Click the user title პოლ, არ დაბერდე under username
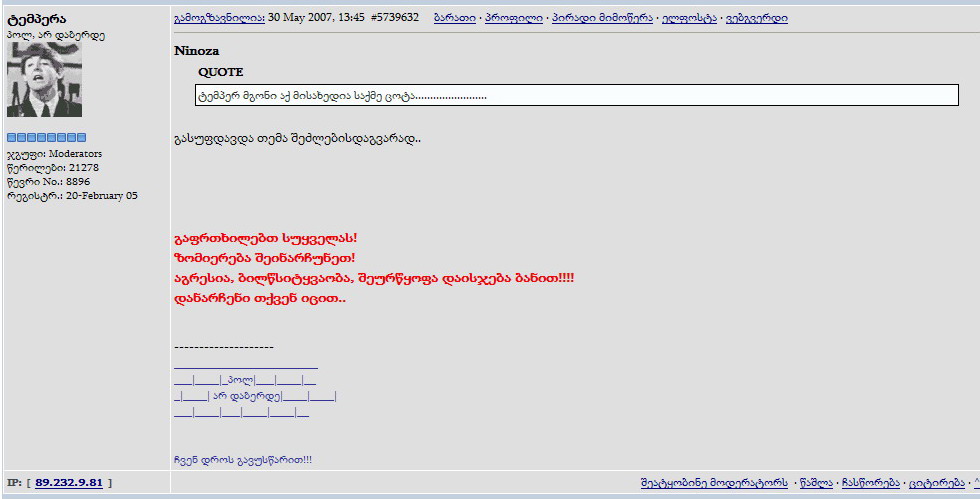This screenshot has width=980, height=499. [x=56, y=35]
